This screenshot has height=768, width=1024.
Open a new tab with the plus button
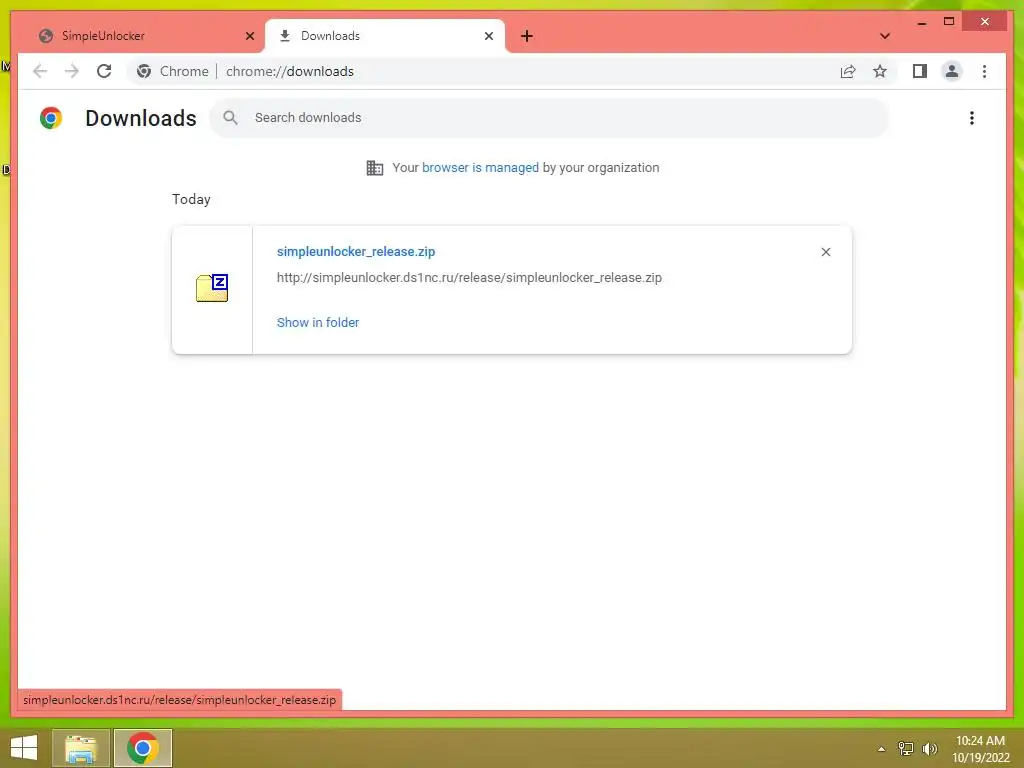tap(527, 36)
